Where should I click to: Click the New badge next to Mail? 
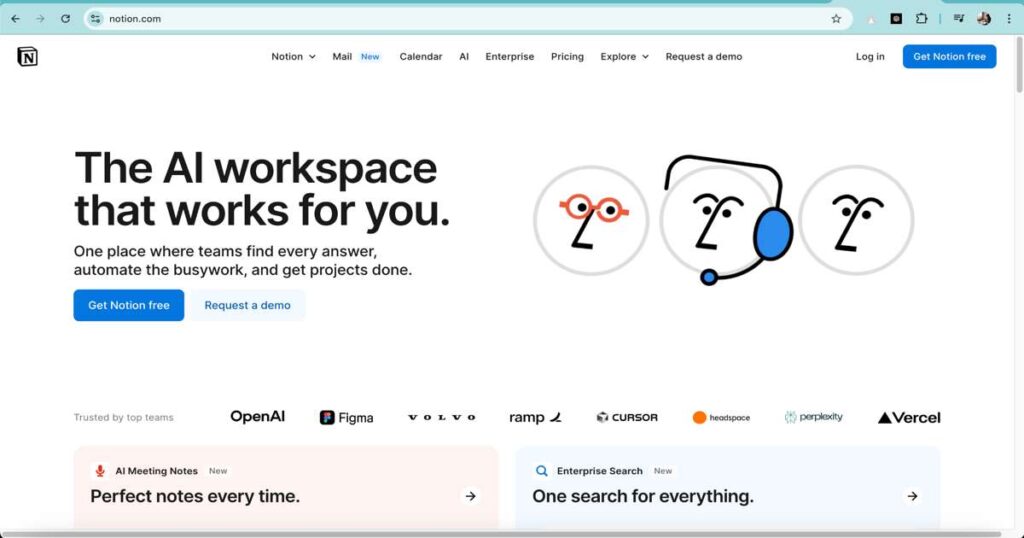tap(370, 57)
